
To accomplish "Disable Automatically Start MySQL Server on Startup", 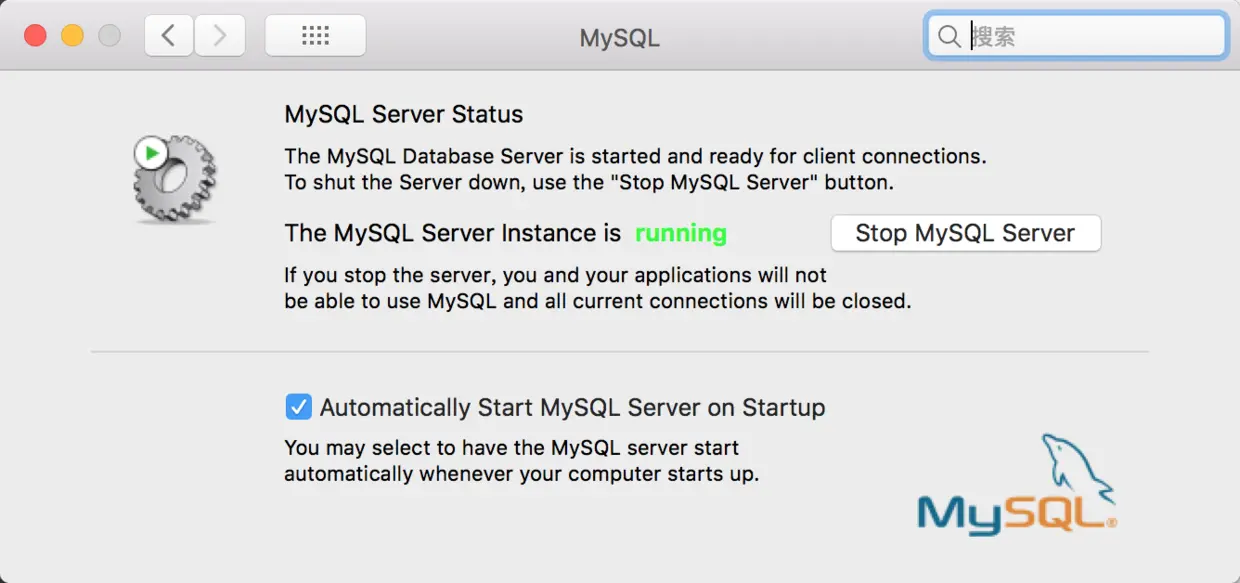I will (x=298, y=407).
